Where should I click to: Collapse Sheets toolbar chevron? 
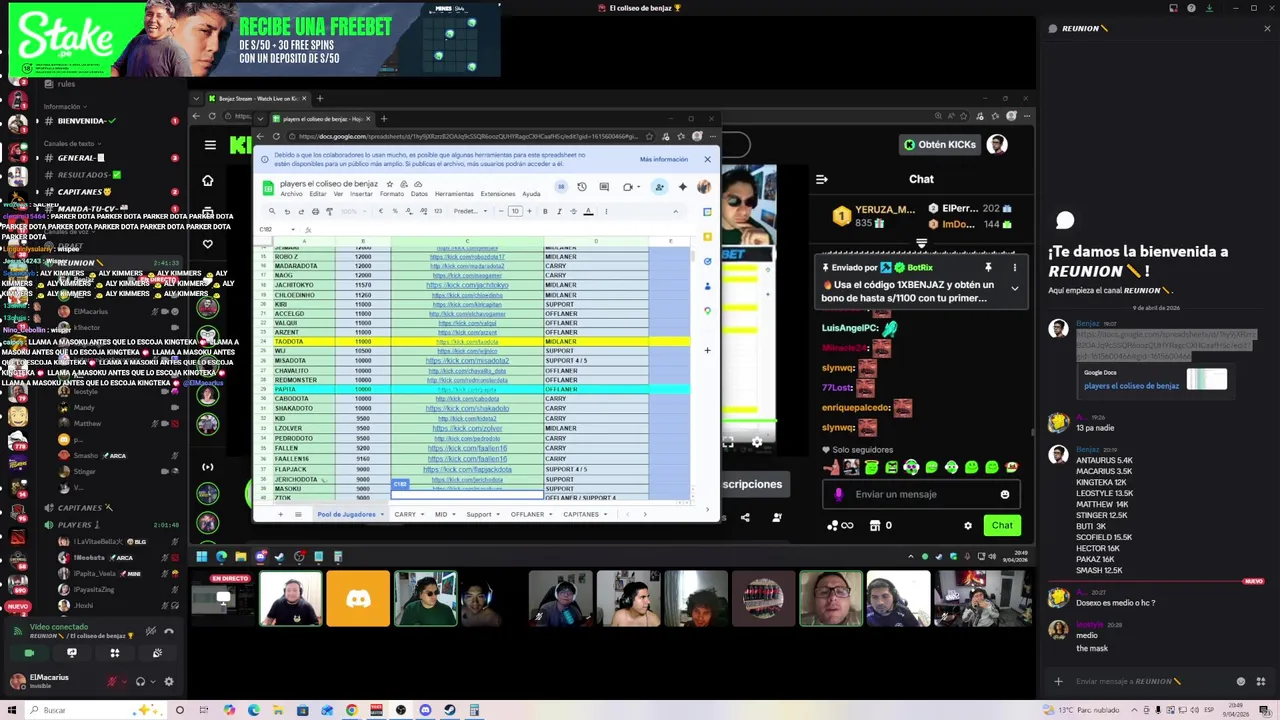(x=675, y=211)
